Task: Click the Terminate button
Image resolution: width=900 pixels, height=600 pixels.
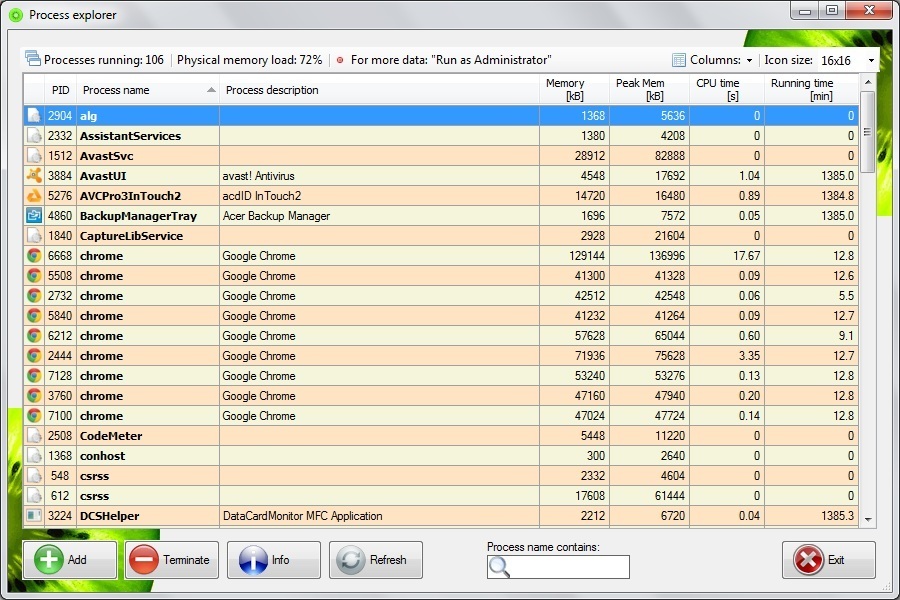Action: (172, 560)
